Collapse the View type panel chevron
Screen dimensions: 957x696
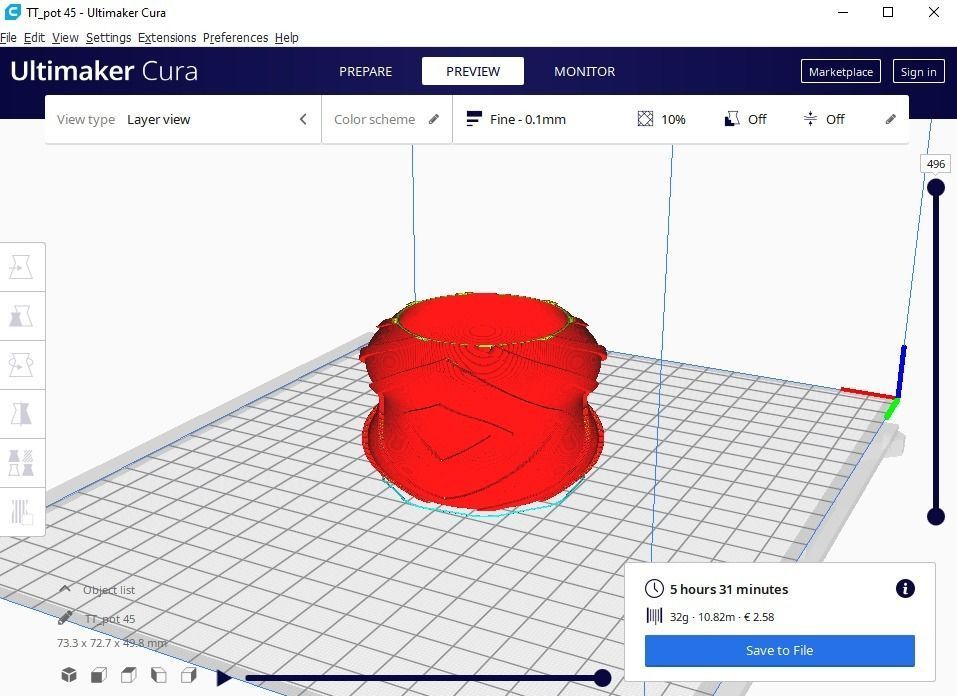(303, 119)
